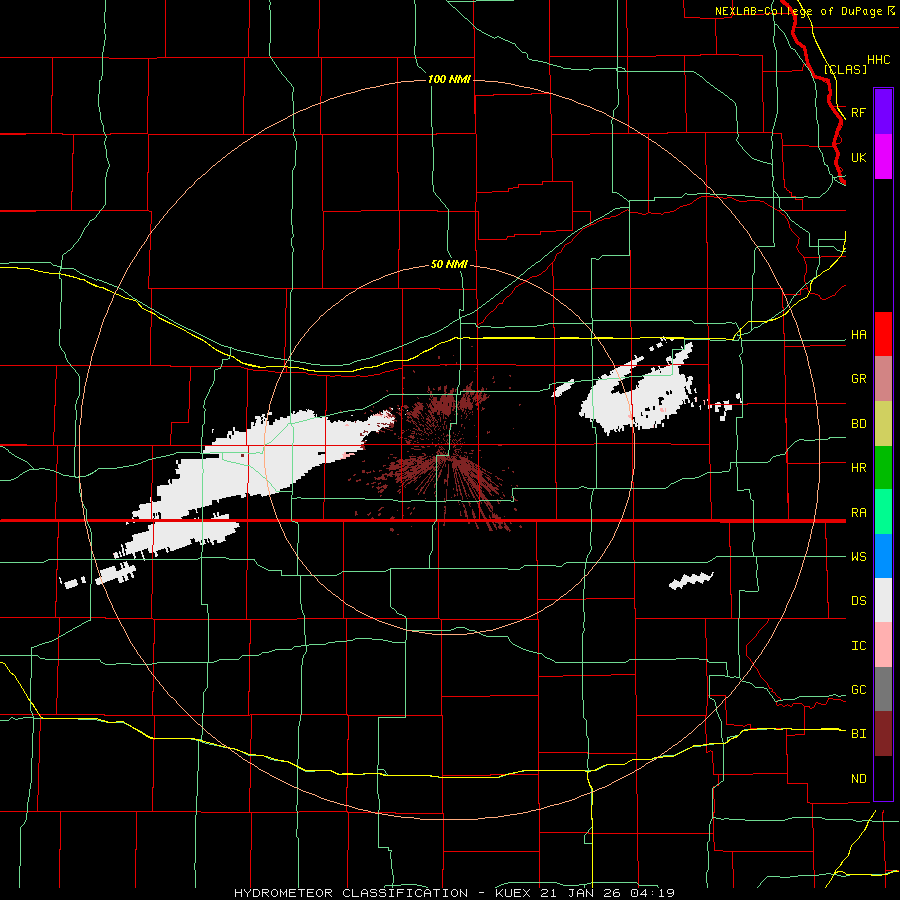Image resolution: width=900 pixels, height=900 pixels.
Task: Click the DS white legend swatch
Action: [x=883, y=600]
